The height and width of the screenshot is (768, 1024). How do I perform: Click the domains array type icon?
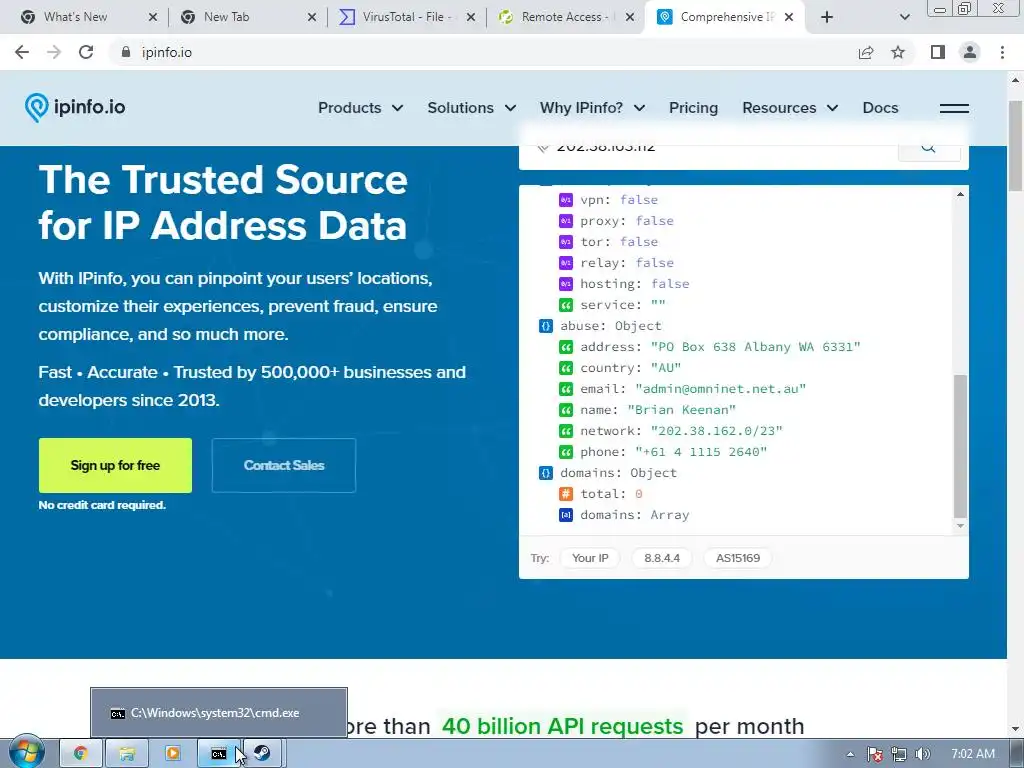(566, 515)
